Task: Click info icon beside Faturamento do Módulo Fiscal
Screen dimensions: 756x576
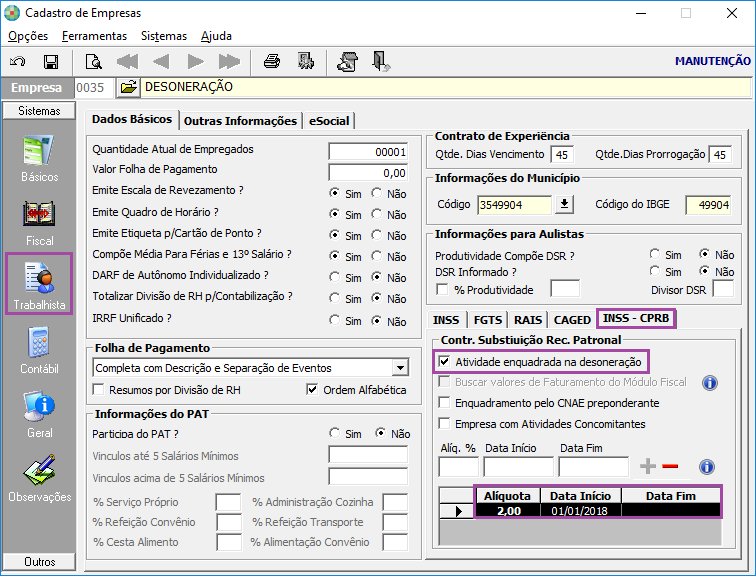Action: [710, 383]
